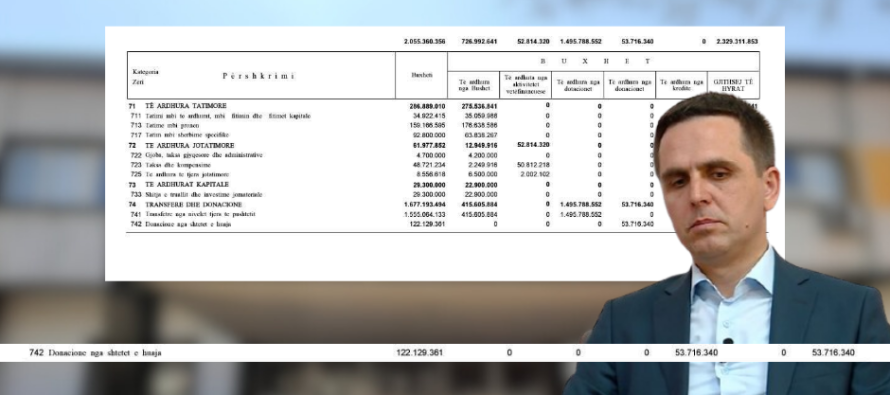This screenshot has width=890, height=395.
Task: Click value 4.700.000 in row 722
Action: pos(430,155)
